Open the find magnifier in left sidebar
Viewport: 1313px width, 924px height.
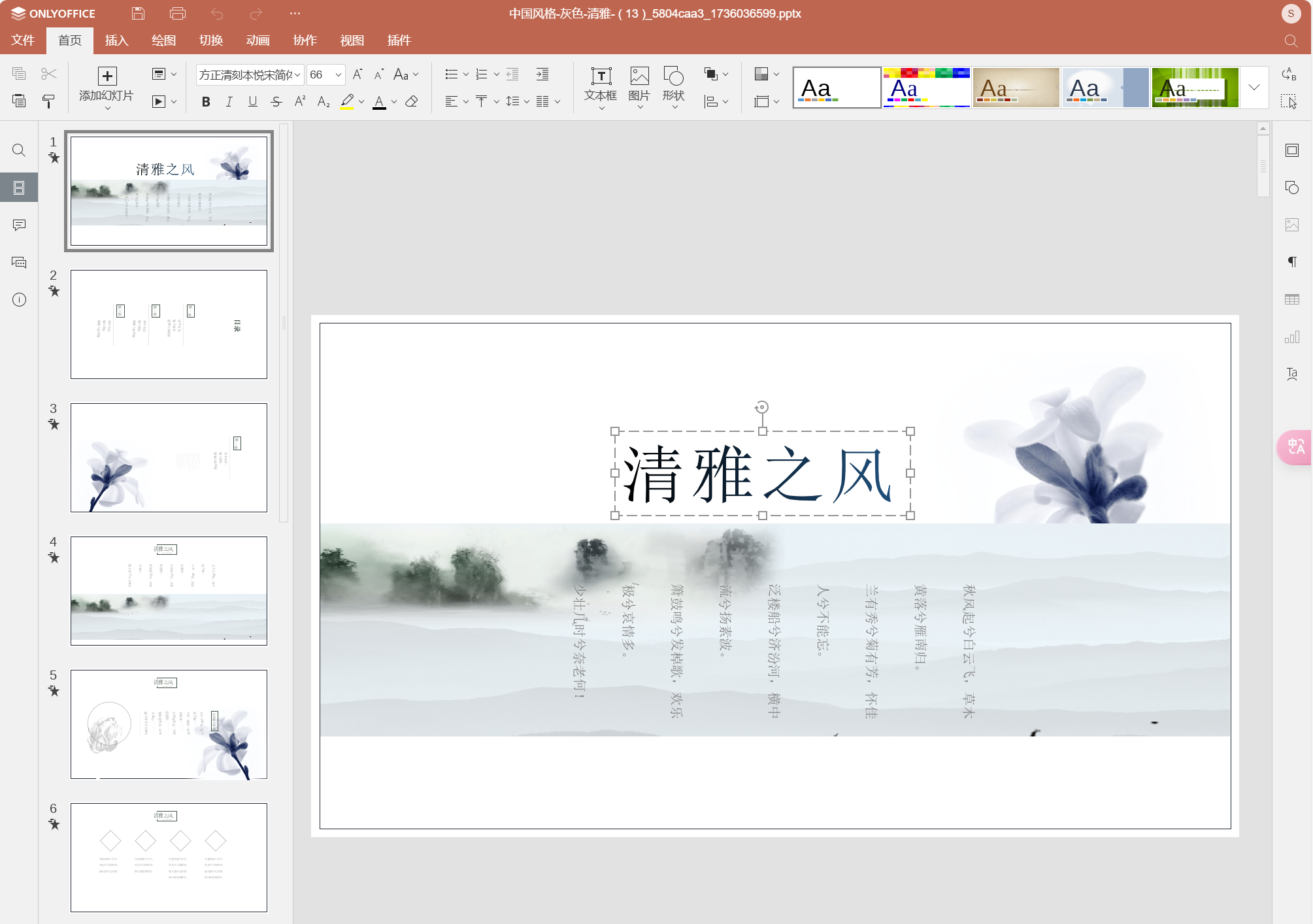[x=19, y=150]
